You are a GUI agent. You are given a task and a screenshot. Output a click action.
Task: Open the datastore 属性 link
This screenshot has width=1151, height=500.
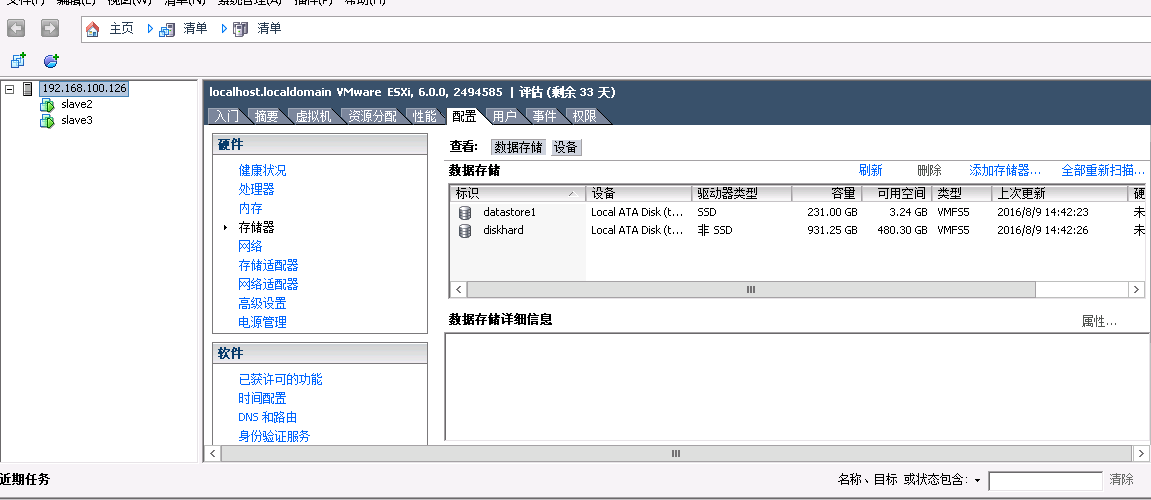(1100, 322)
